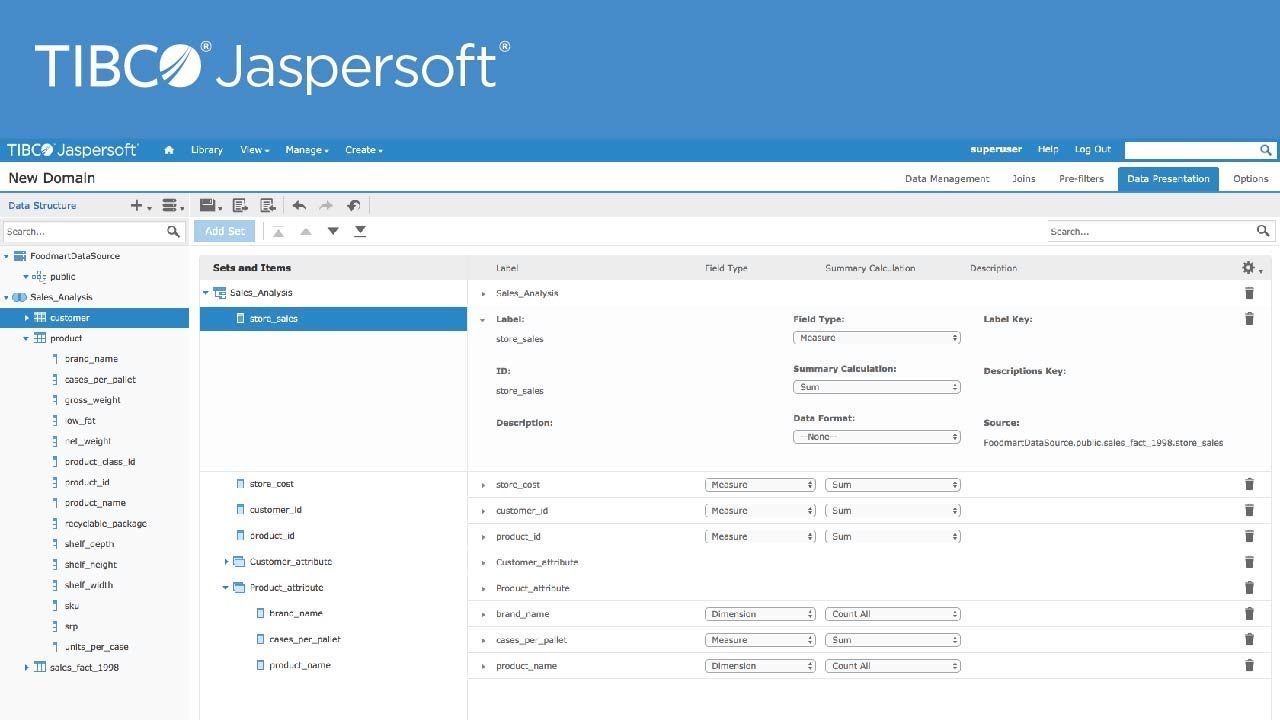Click the Undo arrow toolbar icon
1280x720 pixels.
[299, 205]
